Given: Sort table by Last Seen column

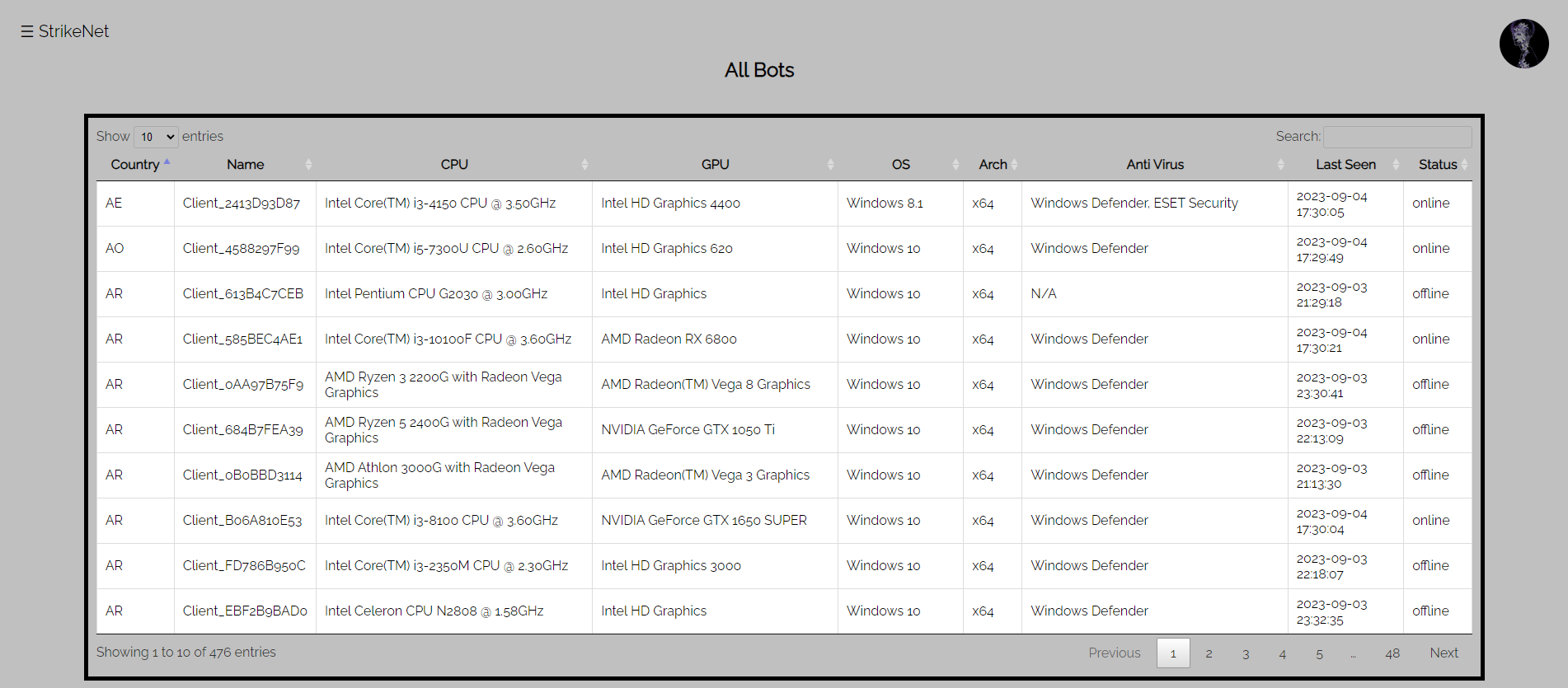Looking at the screenshot, I should point(1345,165).
